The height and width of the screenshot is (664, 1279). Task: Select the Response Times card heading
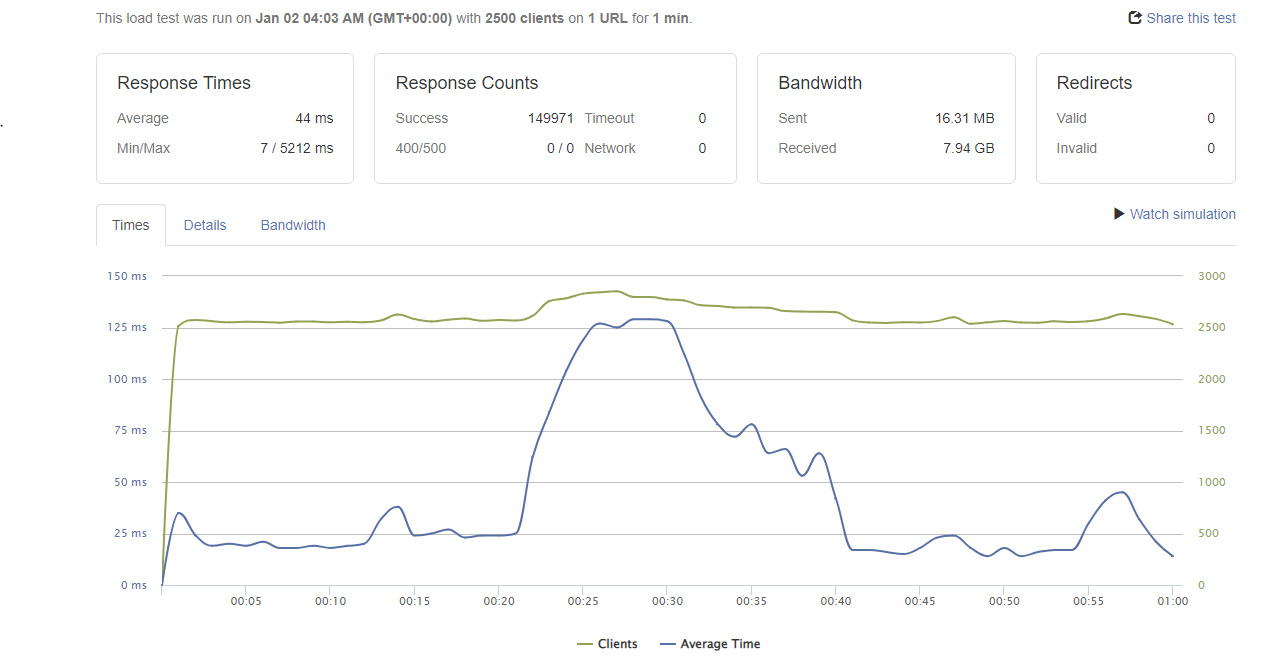click(x=184, y=83)
